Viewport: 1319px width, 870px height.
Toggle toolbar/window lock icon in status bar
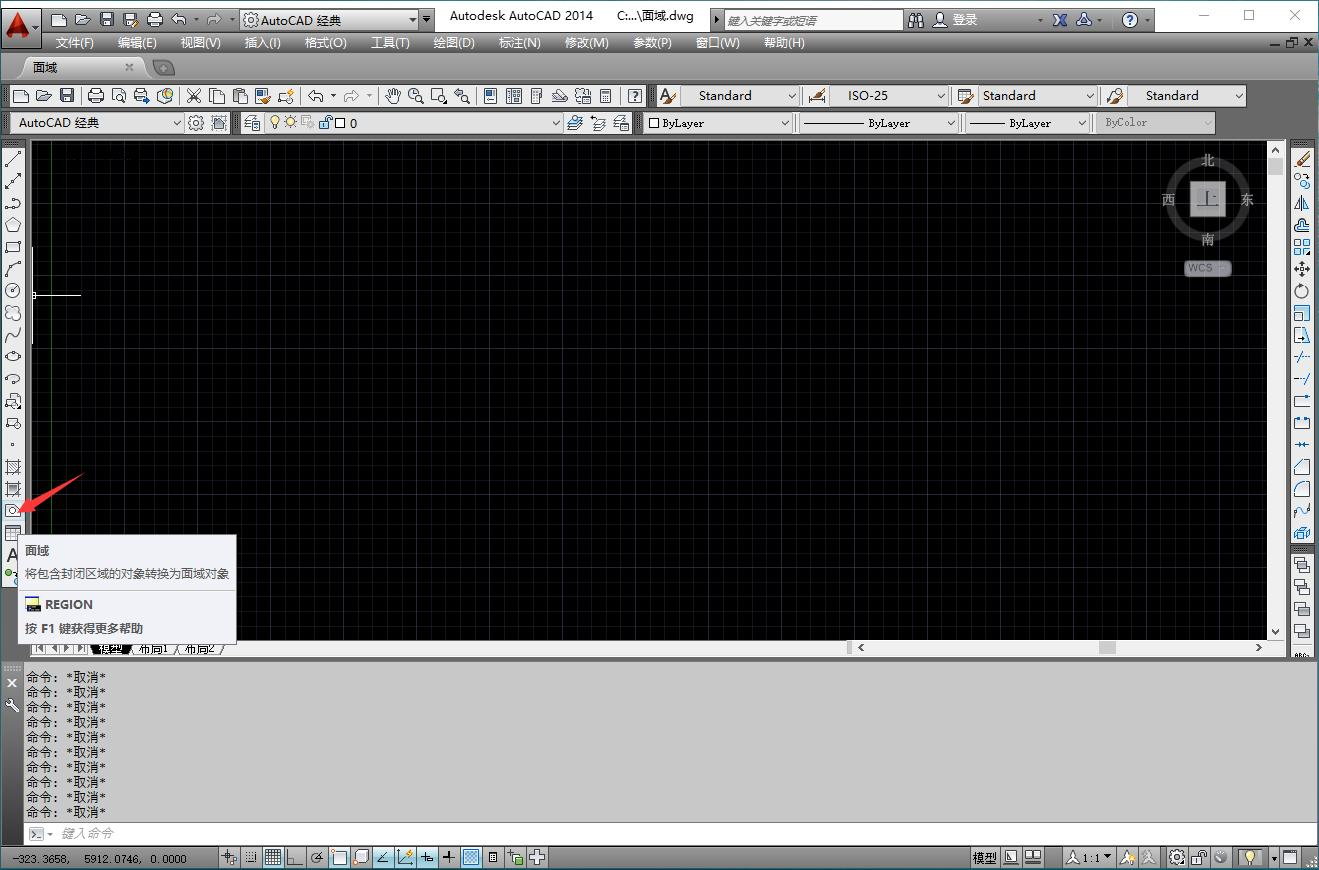coord(1199,857)
